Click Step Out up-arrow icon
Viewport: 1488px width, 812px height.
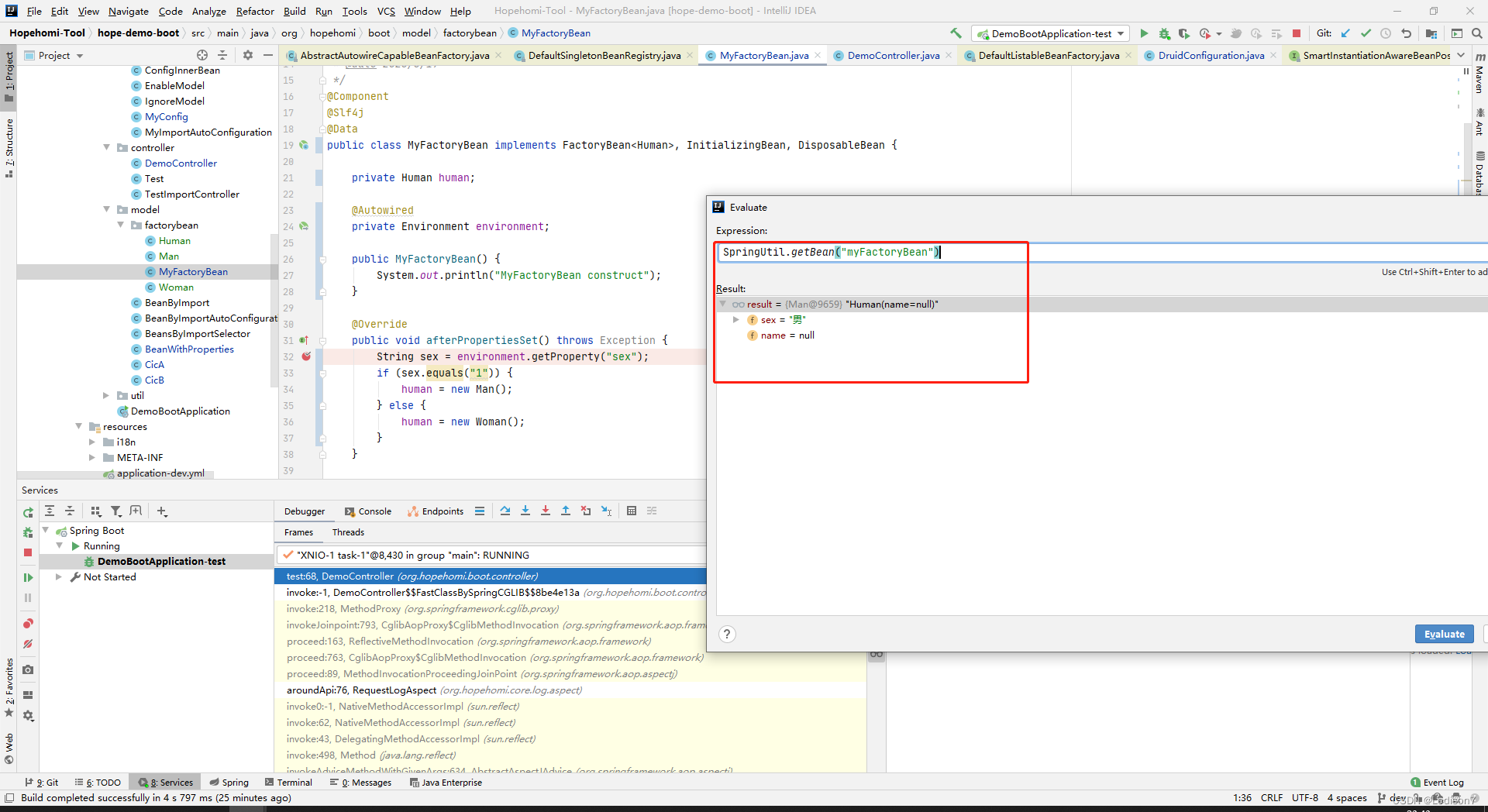click(x=566, y=511)
